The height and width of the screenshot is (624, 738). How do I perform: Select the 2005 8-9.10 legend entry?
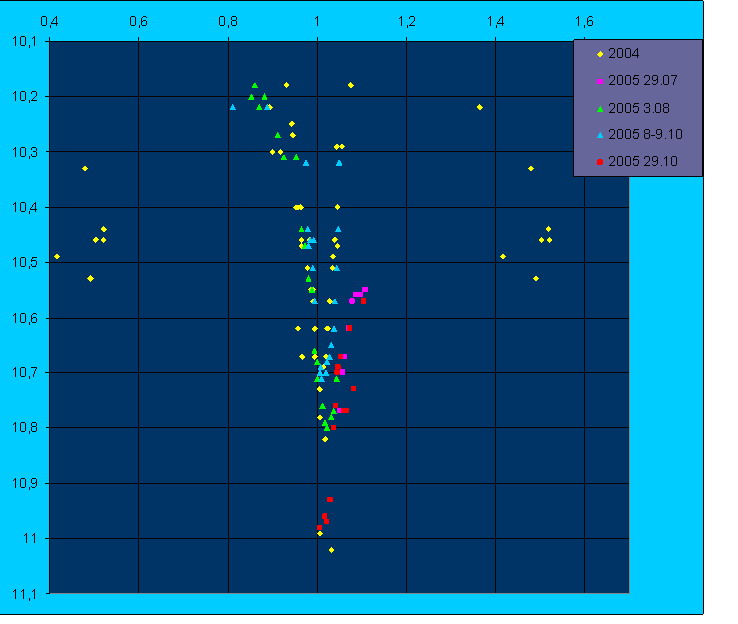pyautogui.click(x=639, y=135)
